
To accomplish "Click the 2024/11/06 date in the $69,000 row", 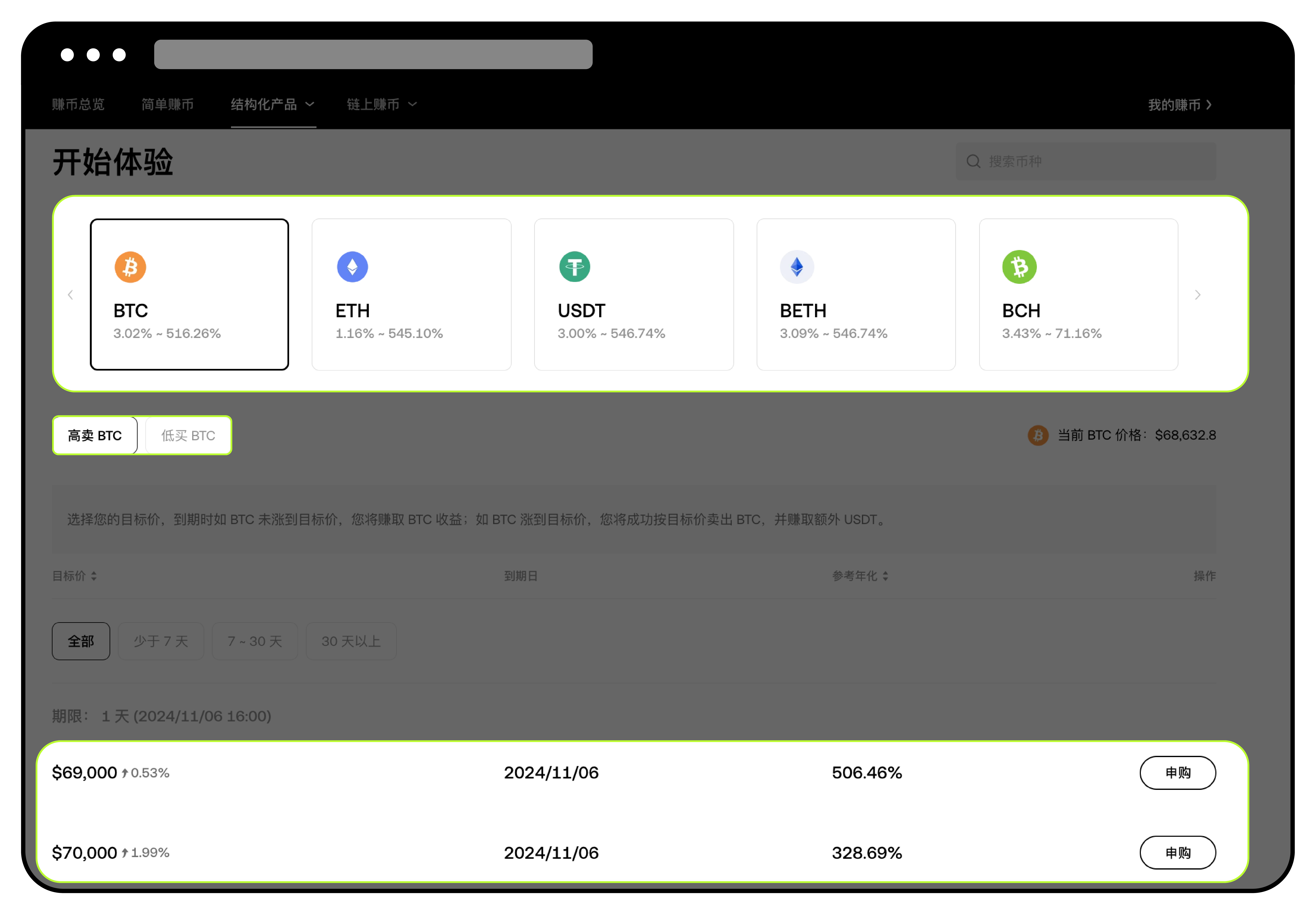I will 551,773.
